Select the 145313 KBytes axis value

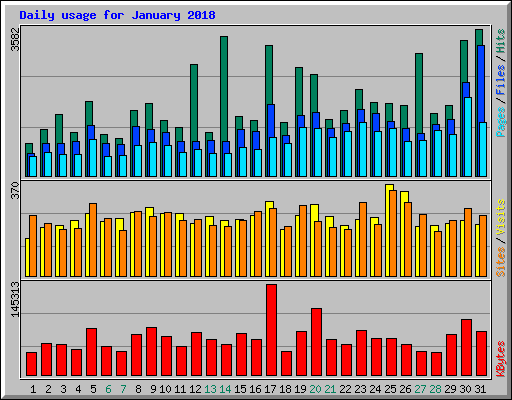pos(15,299)
